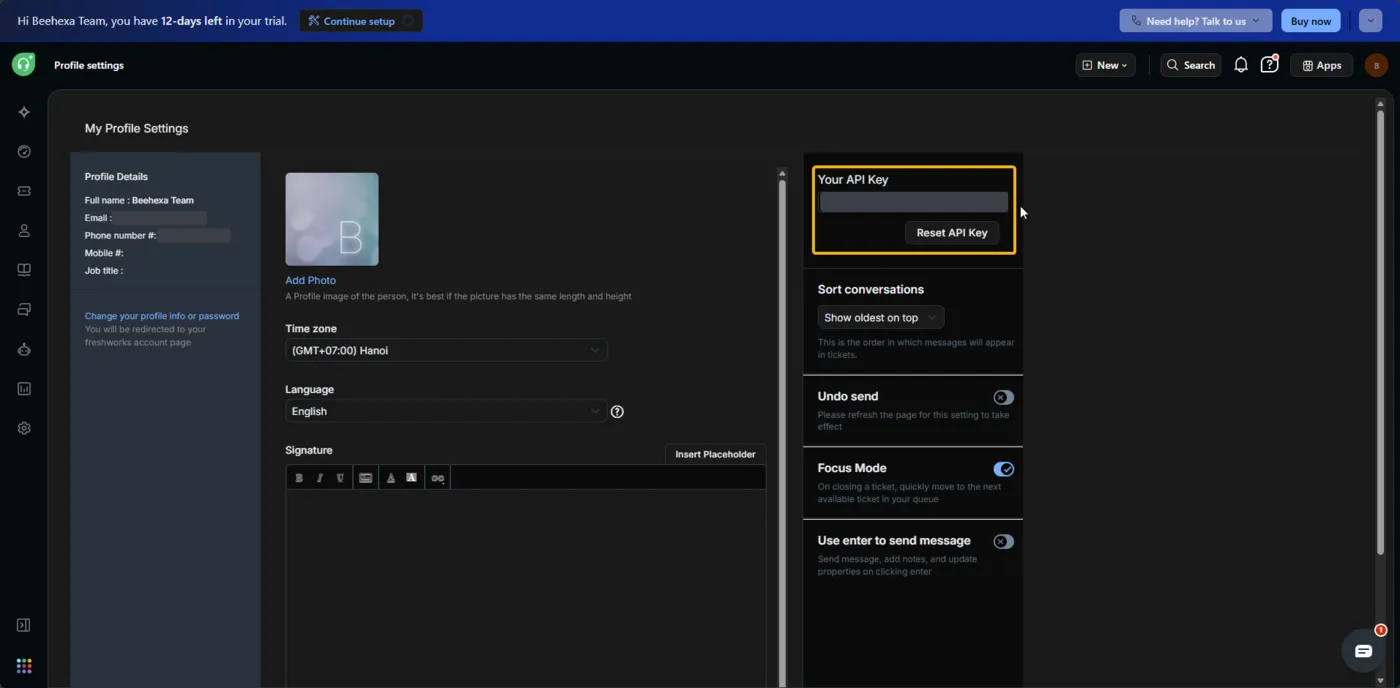Viewport: 1400px width, 688px height.
Task: Open the Search button
Action: (1190, 65)
